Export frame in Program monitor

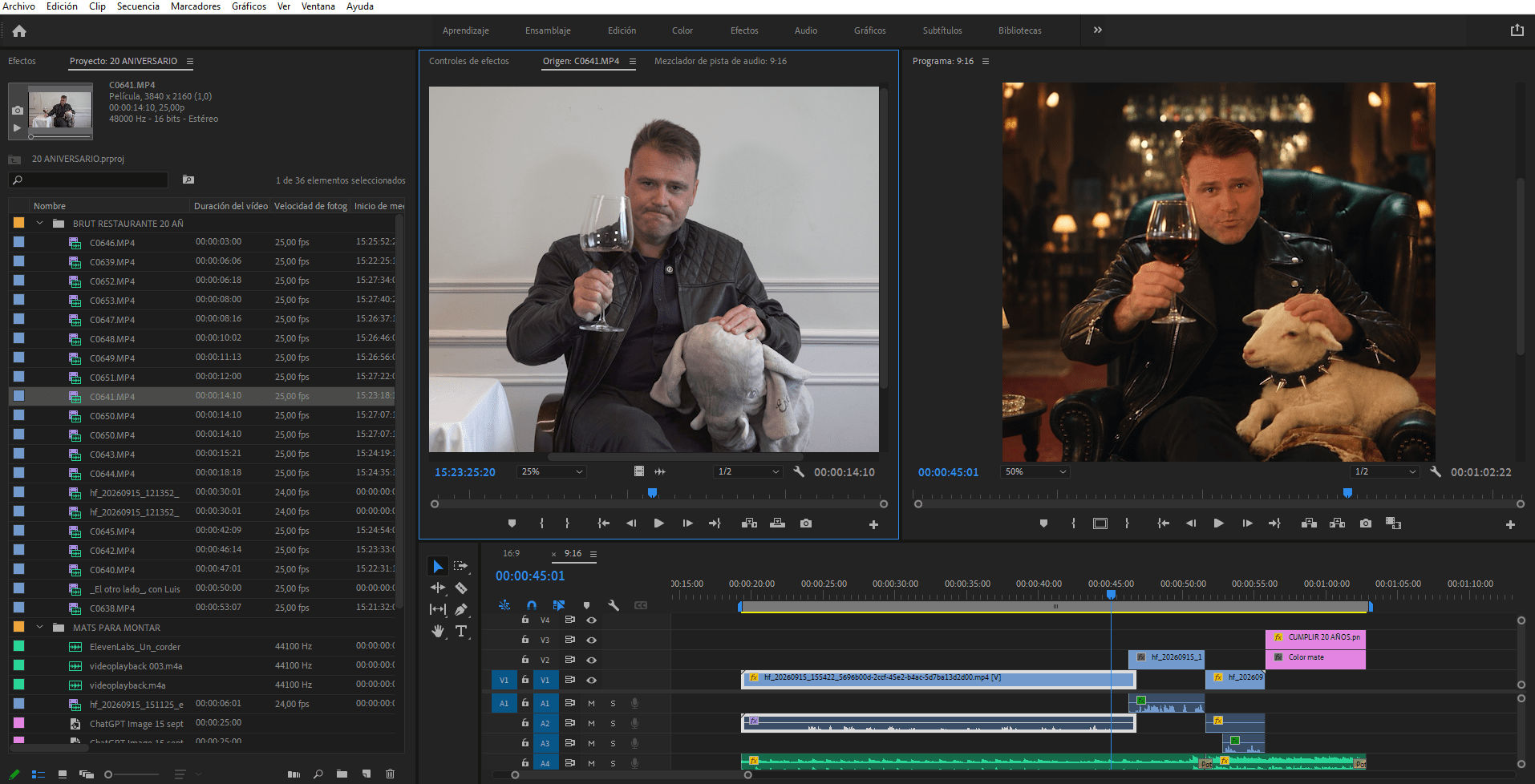coord(1365,523)
